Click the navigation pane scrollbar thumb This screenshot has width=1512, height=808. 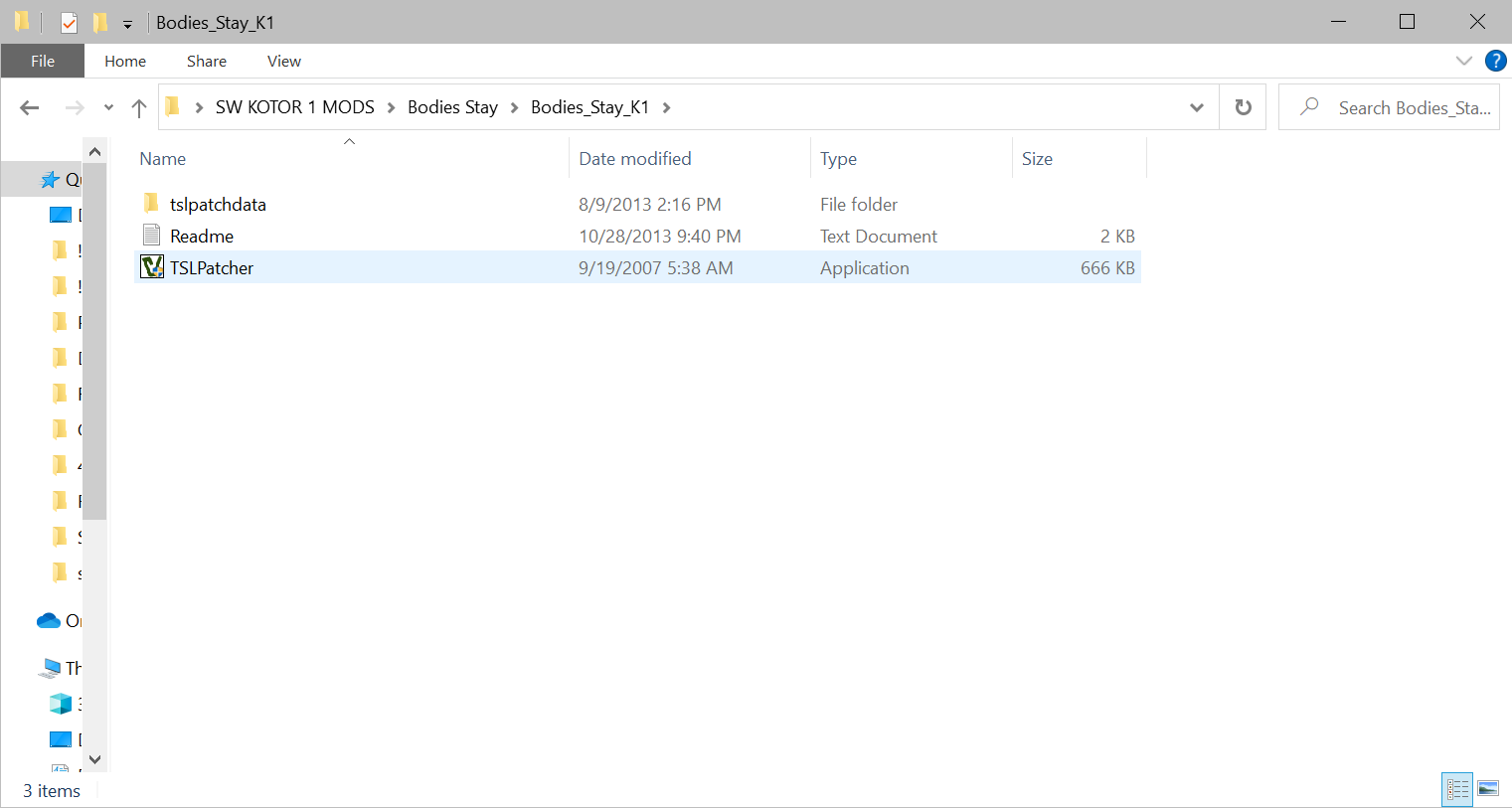(94, 342)
